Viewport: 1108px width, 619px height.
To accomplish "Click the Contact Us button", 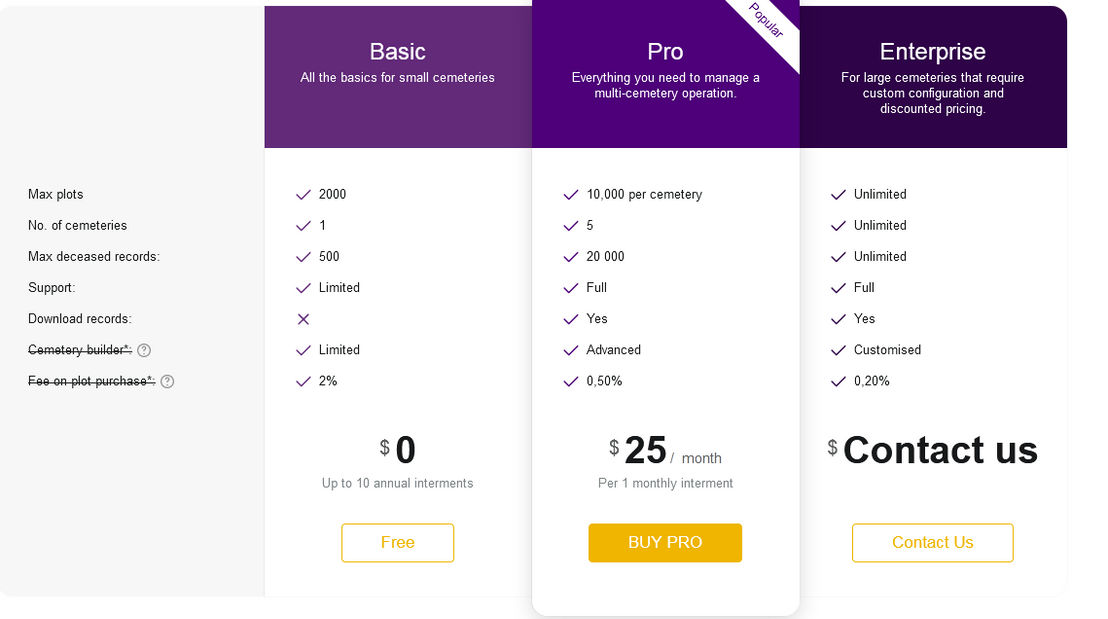I will coord(933,543).
